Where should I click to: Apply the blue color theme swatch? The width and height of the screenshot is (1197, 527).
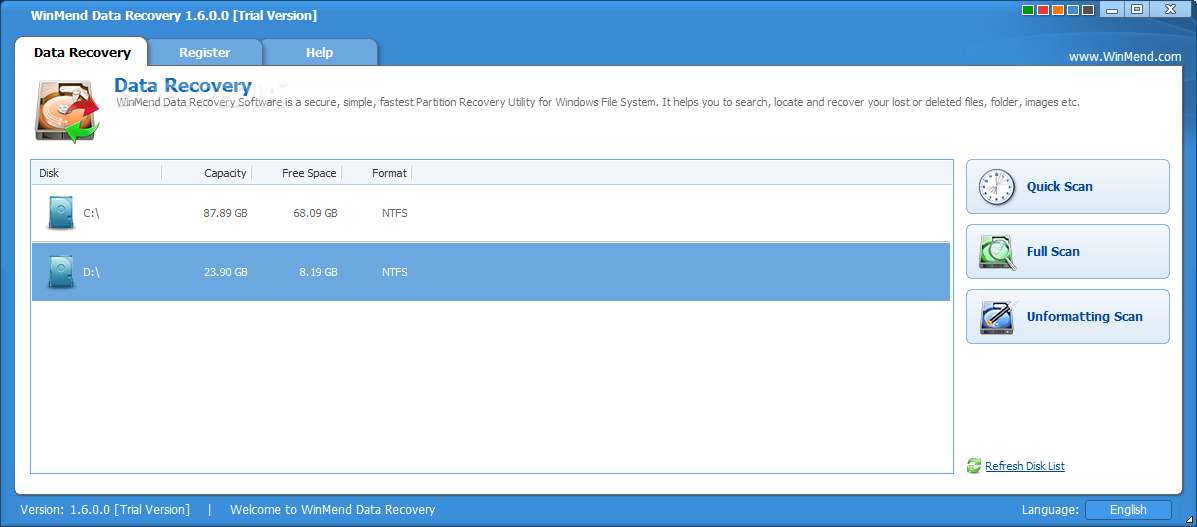(1073, 11)
